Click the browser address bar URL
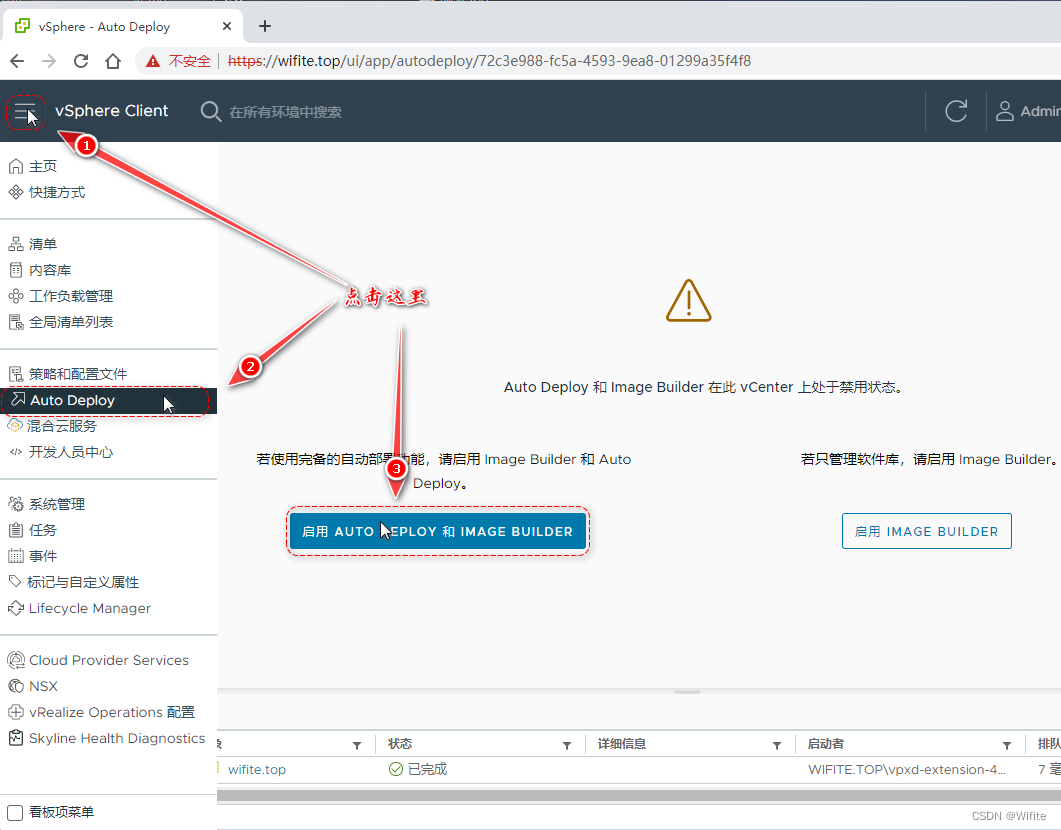This screenshot has height=830, width=1061. point(489,61)
